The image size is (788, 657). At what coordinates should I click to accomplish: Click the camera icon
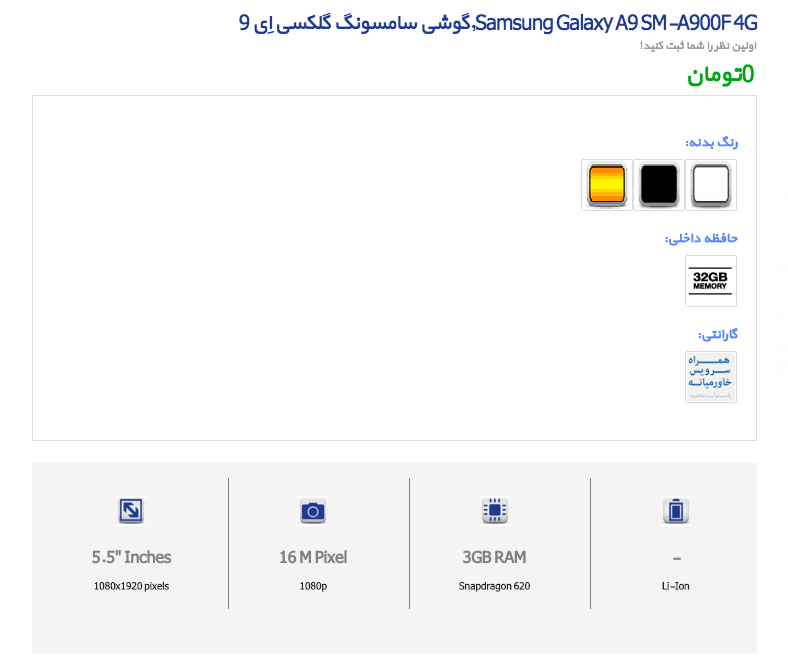(313, 511)
